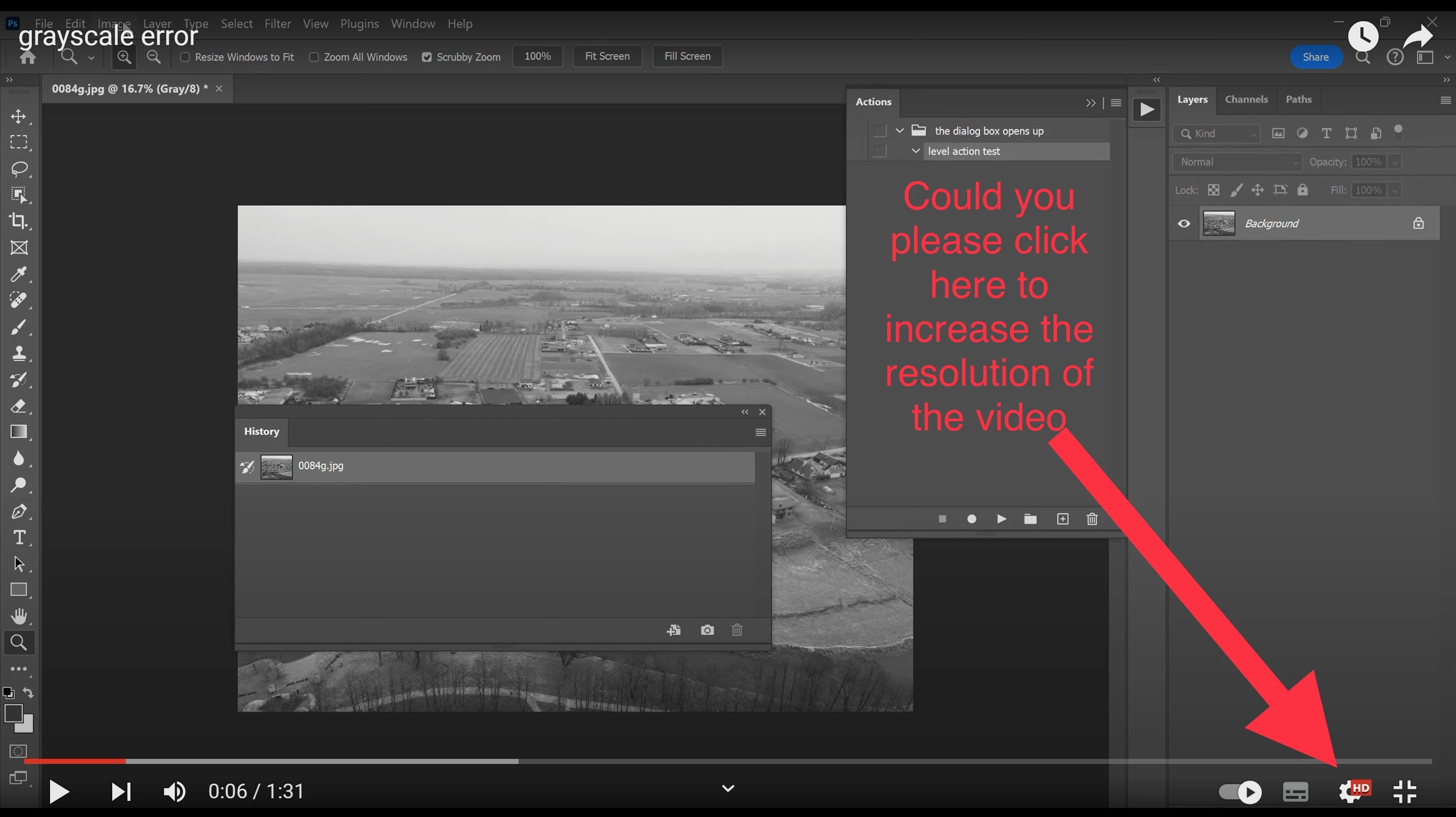1456x817 pixels.
Task: Enable Resize Windows to Fit checkbox
Action: click(185, 57)
